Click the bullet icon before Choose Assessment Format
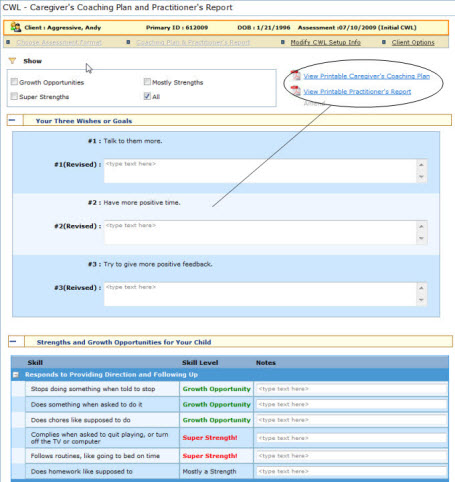 pos(8,42)
